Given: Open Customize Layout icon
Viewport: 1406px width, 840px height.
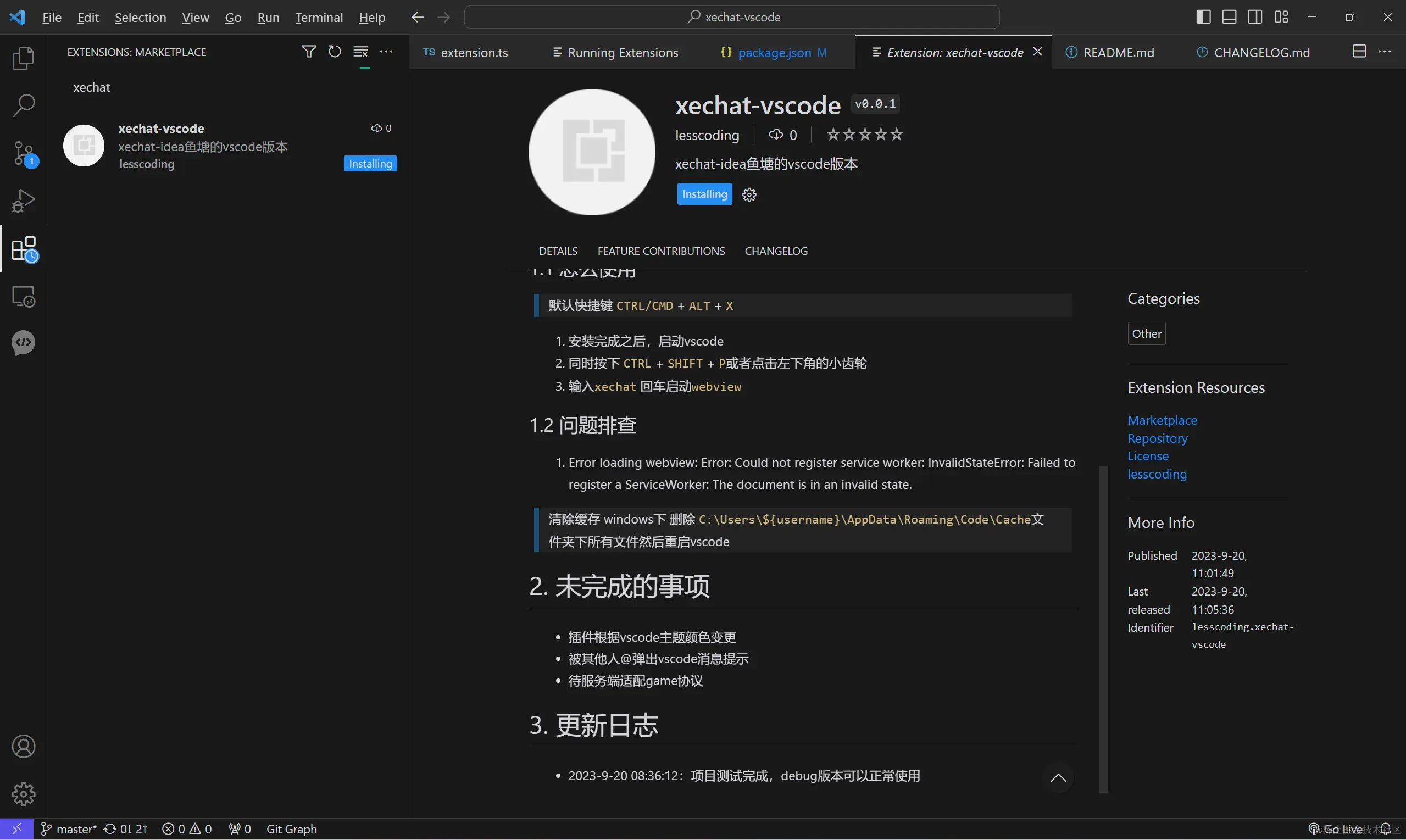Looking at the screenshot, I should point(1281,17).
